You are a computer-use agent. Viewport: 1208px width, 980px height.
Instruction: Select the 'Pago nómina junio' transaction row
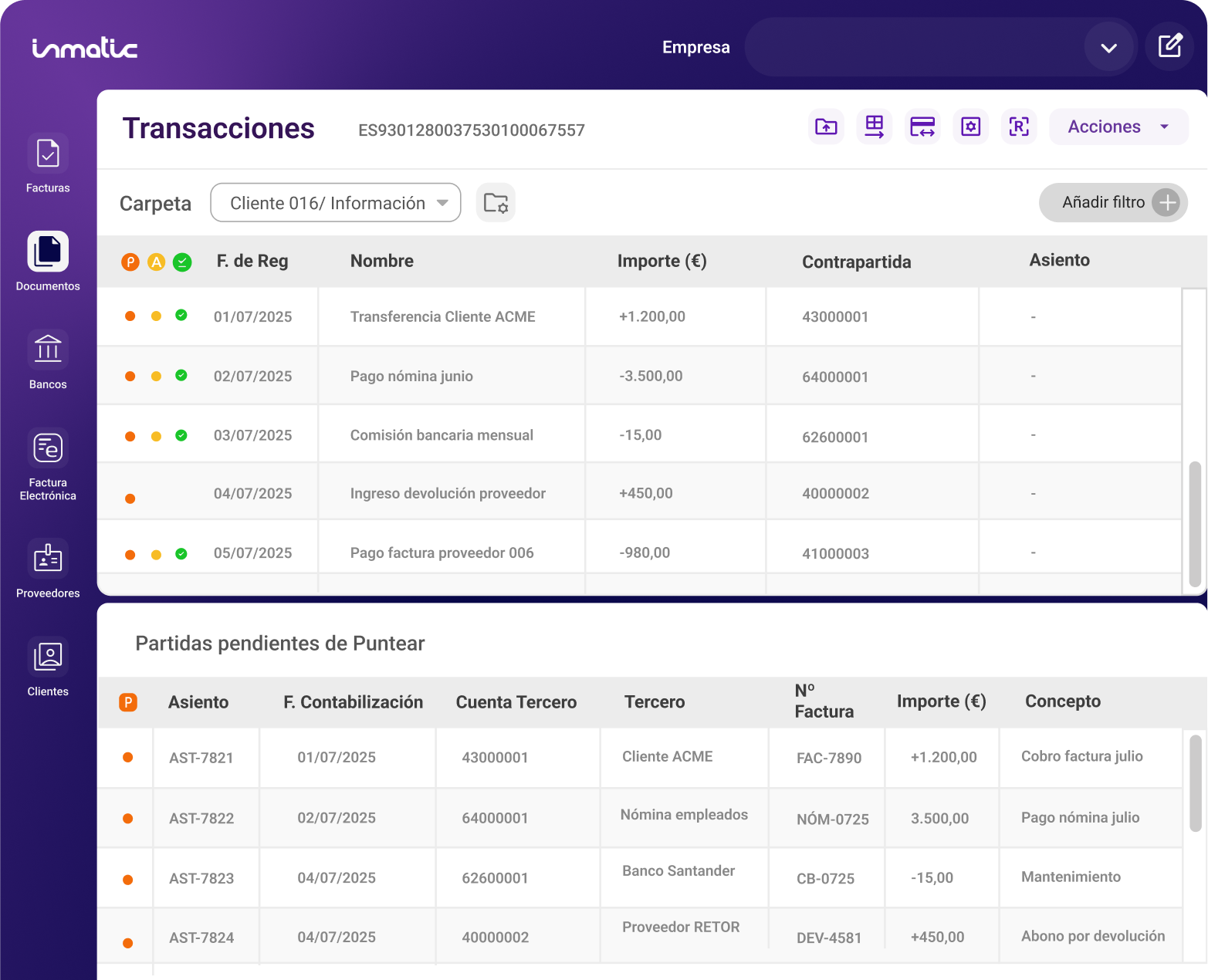tap(411, 376)
